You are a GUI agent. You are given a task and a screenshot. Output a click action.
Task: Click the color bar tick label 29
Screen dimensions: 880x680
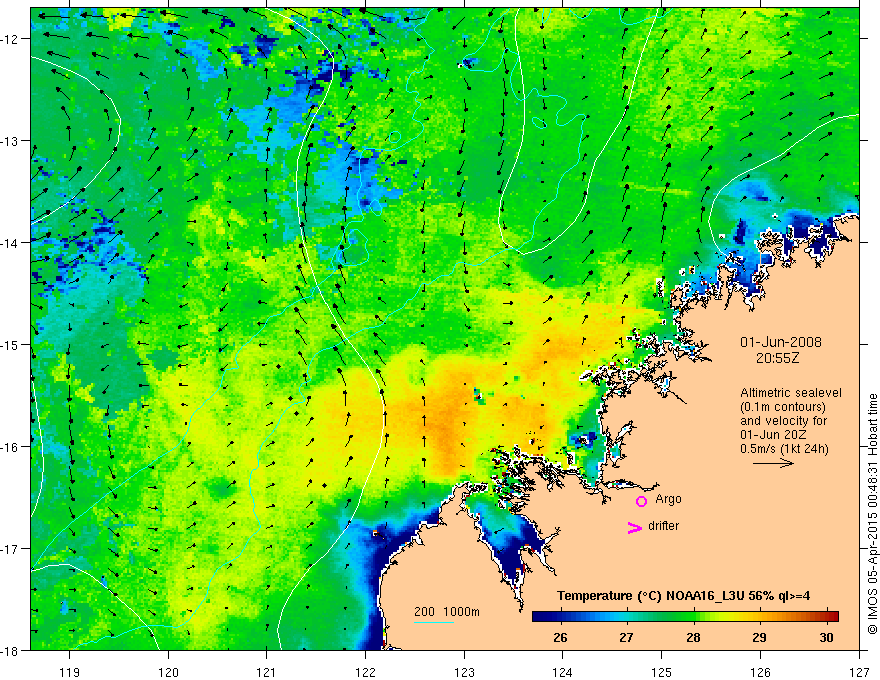[x=759, y=637]
